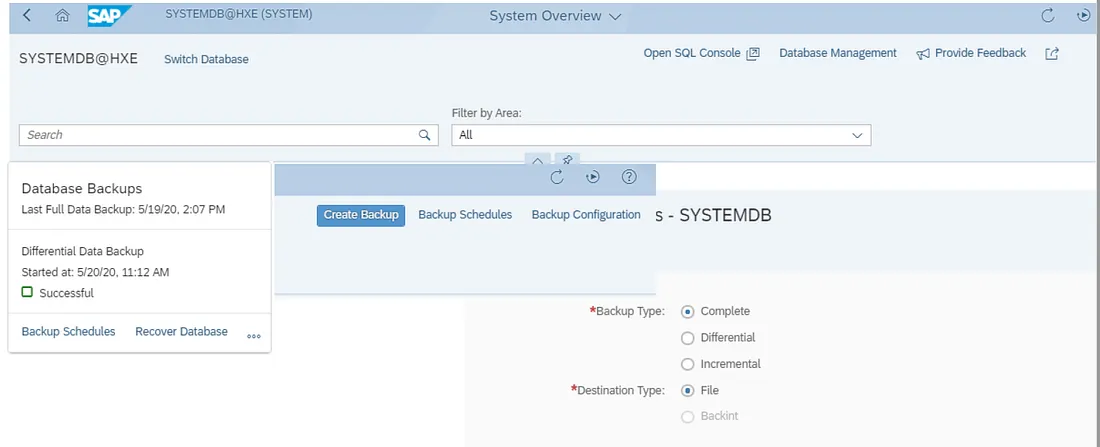Pin the header with the pin icon
The width and height of the screenshot is (1100, 447).
(568, 161)
